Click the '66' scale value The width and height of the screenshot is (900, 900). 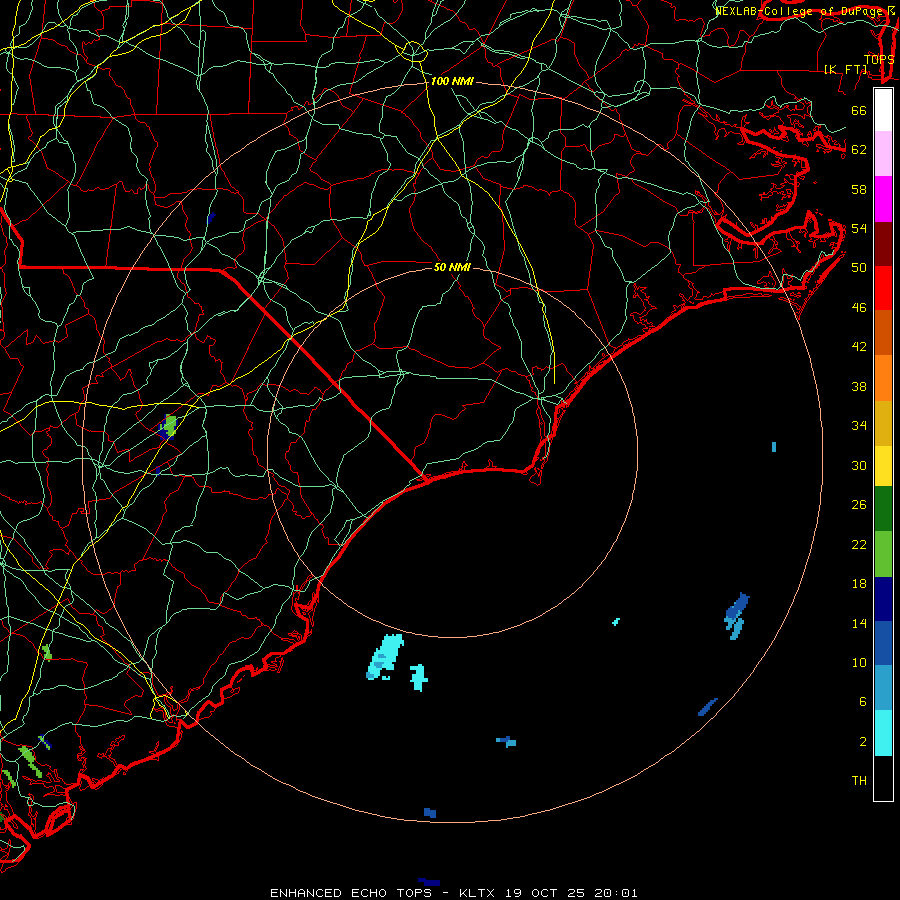[859, 111]
